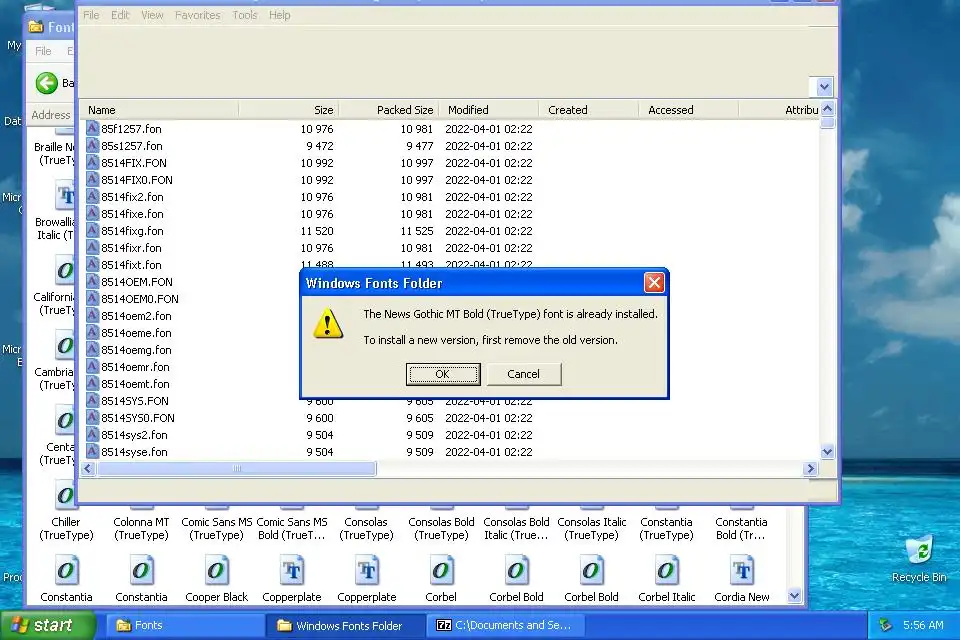Click the Back arrow in the Fonts window
The height and width of the screenshot is (640, 960).
47,83
